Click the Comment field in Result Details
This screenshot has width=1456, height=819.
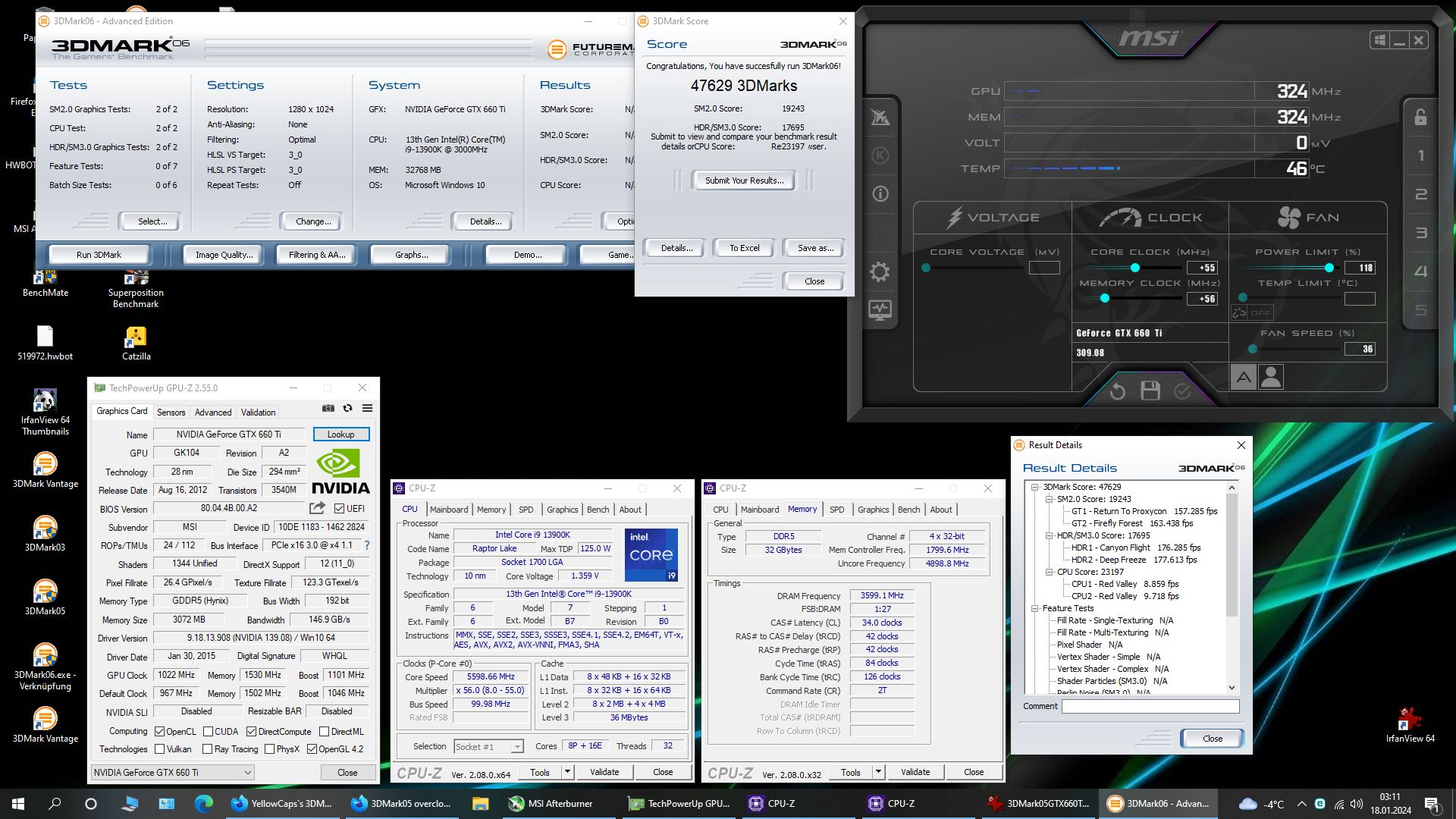[1150, 707]
